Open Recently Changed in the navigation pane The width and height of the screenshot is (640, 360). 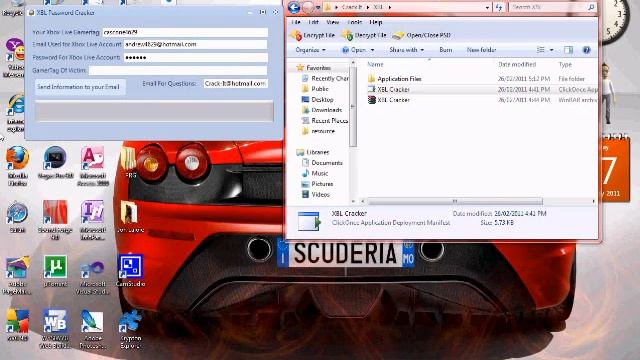325,78
